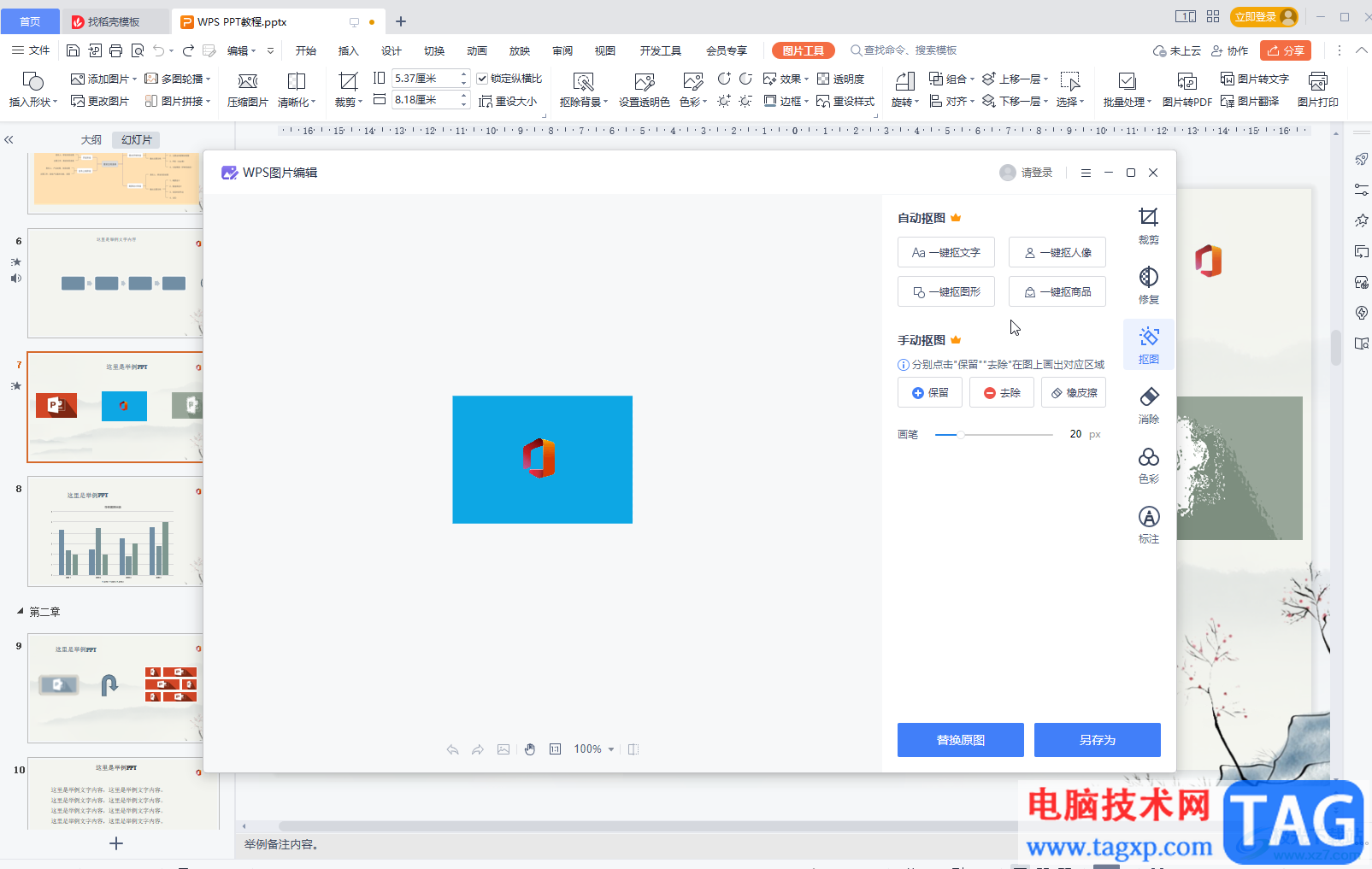Click 重设大小 button
The image size is (1372, 869).
(508, 101)
